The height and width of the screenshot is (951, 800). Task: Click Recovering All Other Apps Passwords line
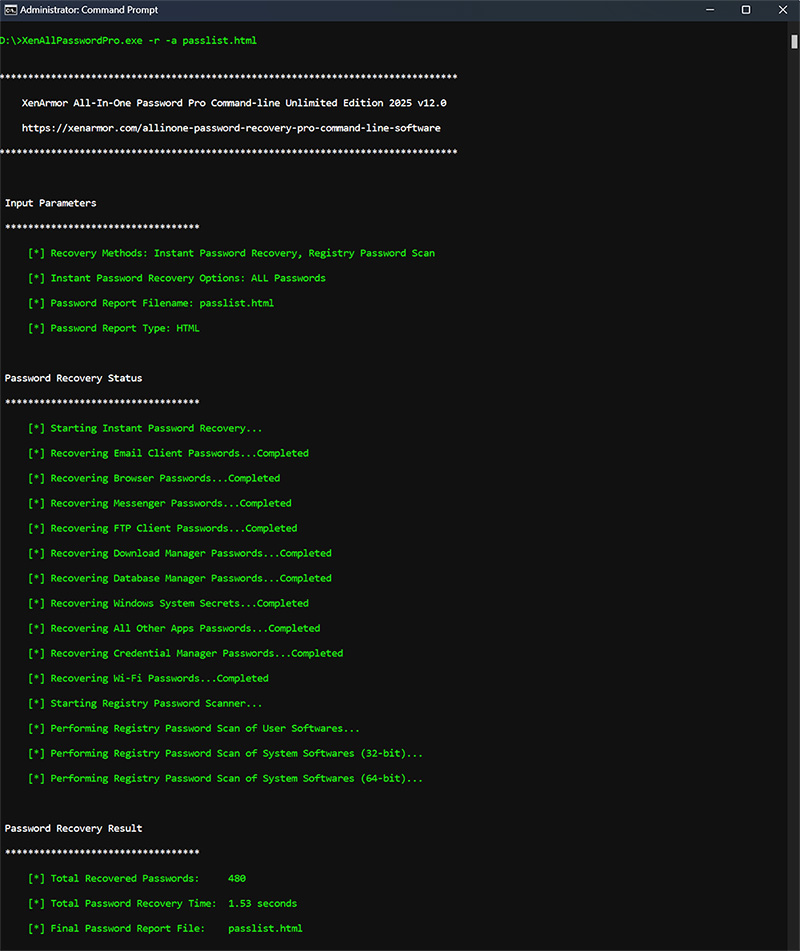[x=174, y=628]
